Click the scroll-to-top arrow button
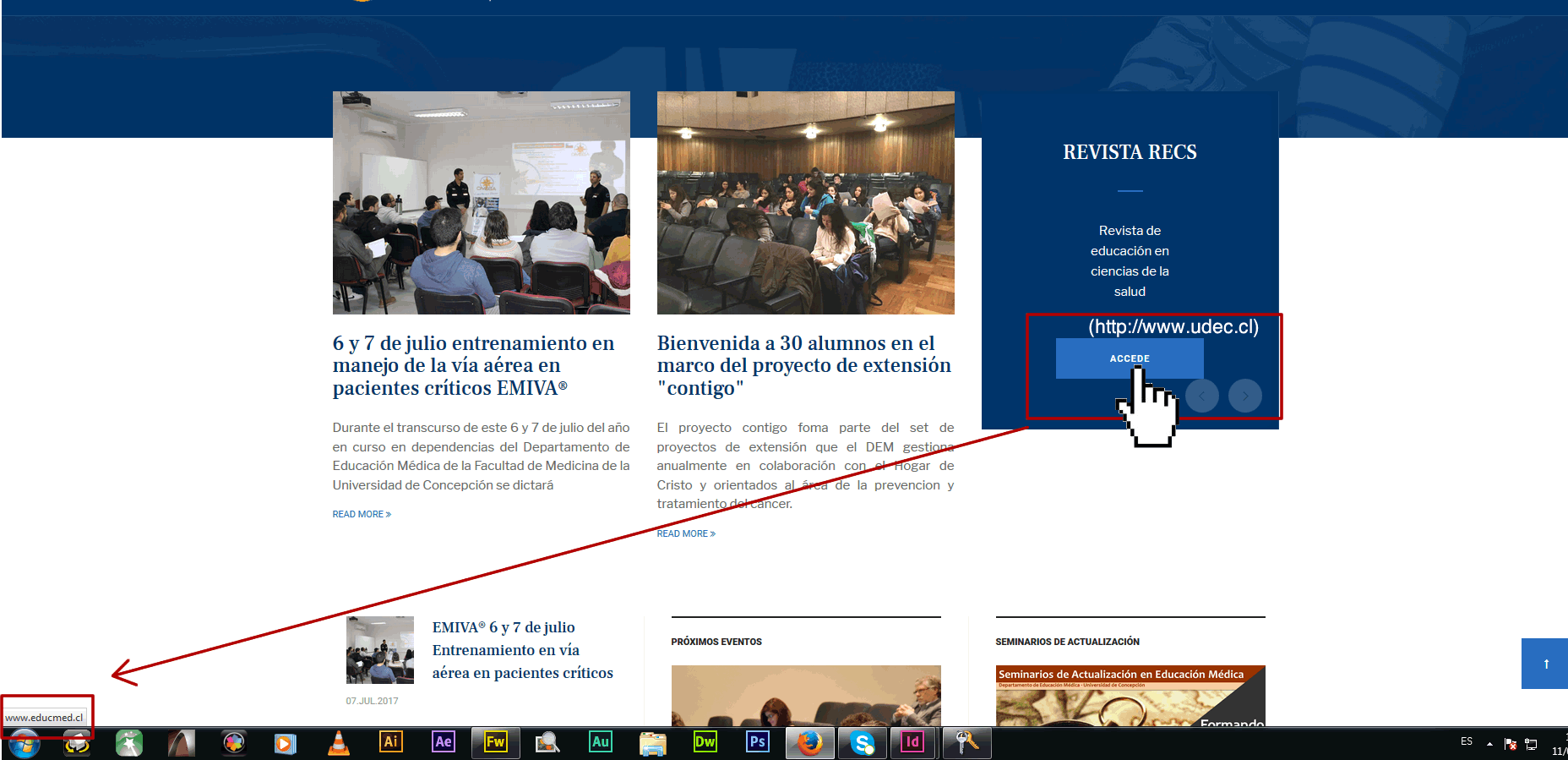Image resolution: width=1568 pixels, height=760 pixels. point(1544,664)
